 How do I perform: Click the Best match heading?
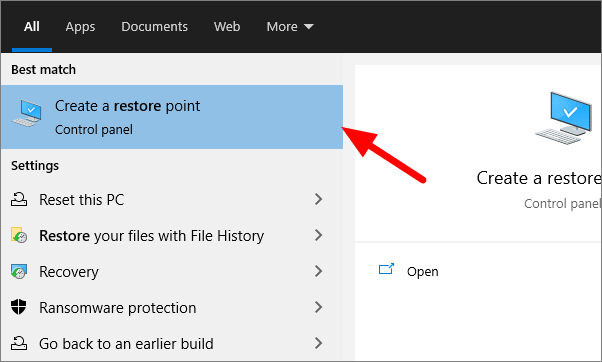(x=43, y=69)
